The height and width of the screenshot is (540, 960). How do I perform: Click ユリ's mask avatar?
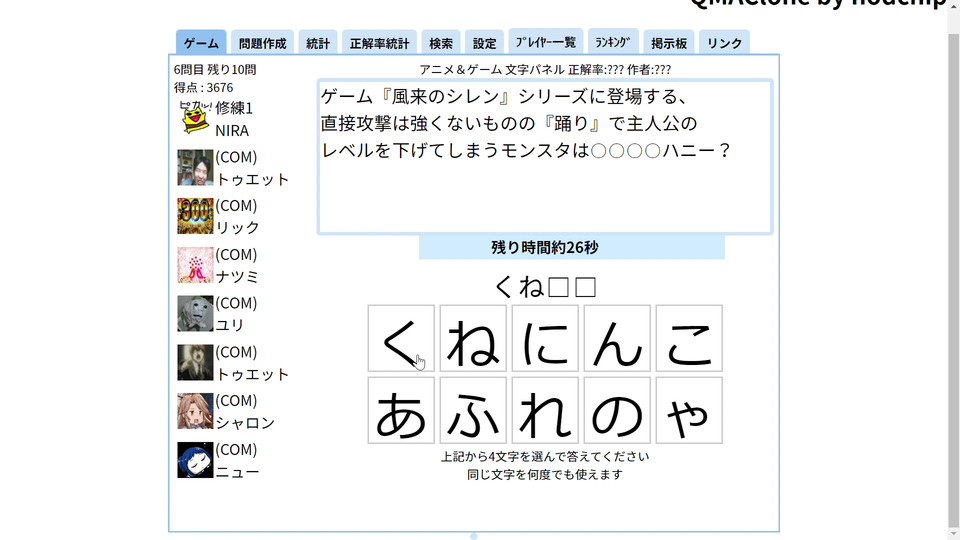coord(195,313)
